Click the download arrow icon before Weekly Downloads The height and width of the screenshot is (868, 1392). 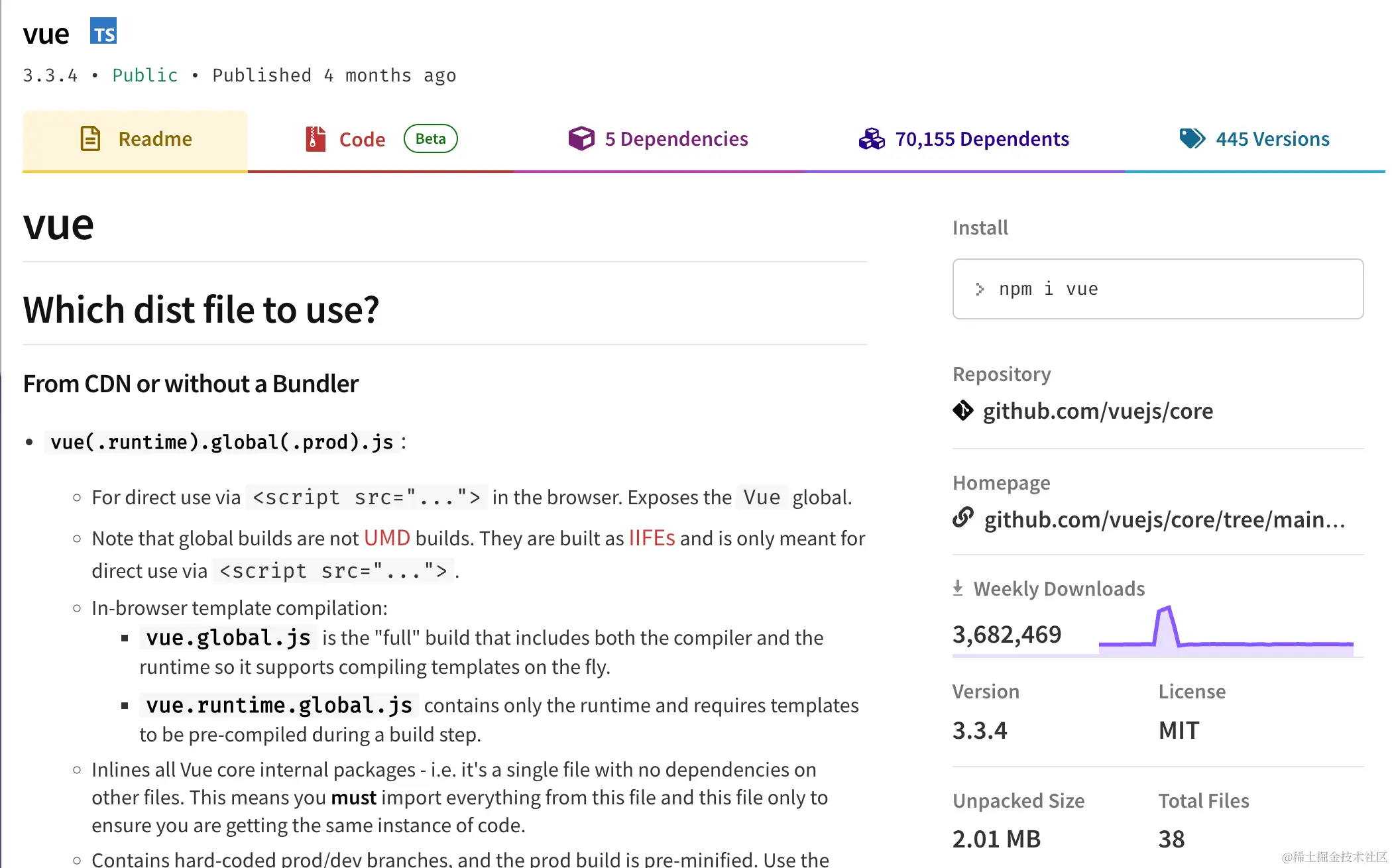[959, 587]
